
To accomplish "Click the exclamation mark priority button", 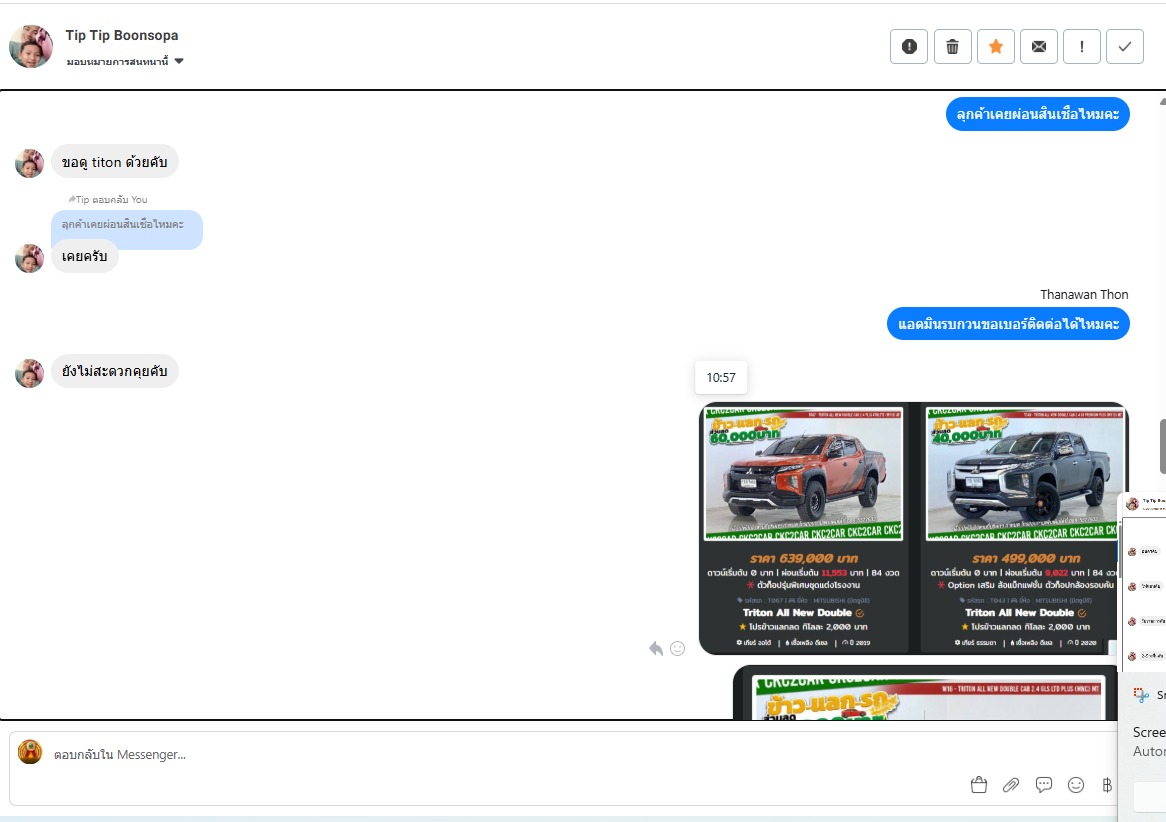I will click(1081, 46).
